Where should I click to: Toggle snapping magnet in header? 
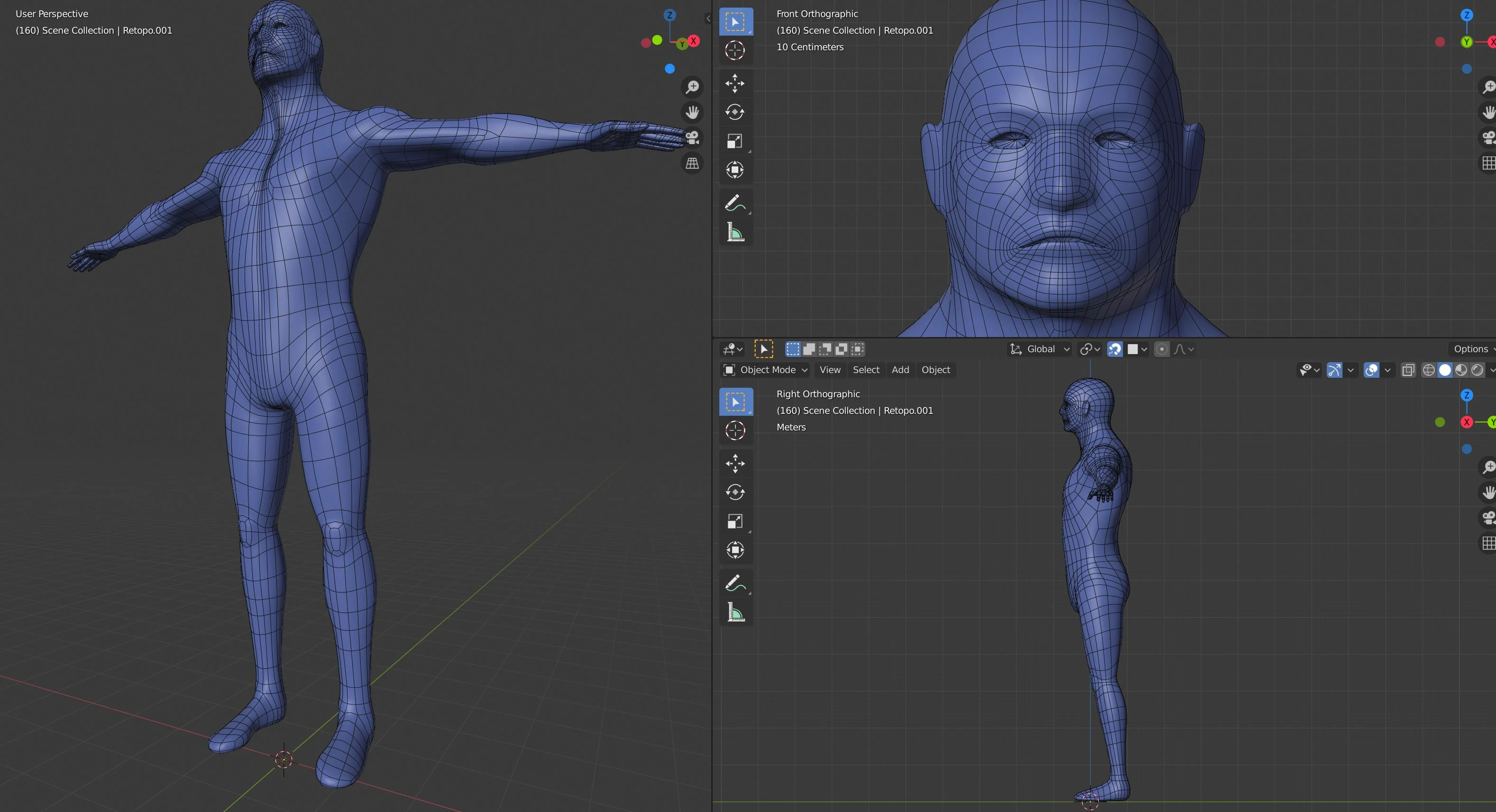pyautogui.click(x=1115, y=349)
